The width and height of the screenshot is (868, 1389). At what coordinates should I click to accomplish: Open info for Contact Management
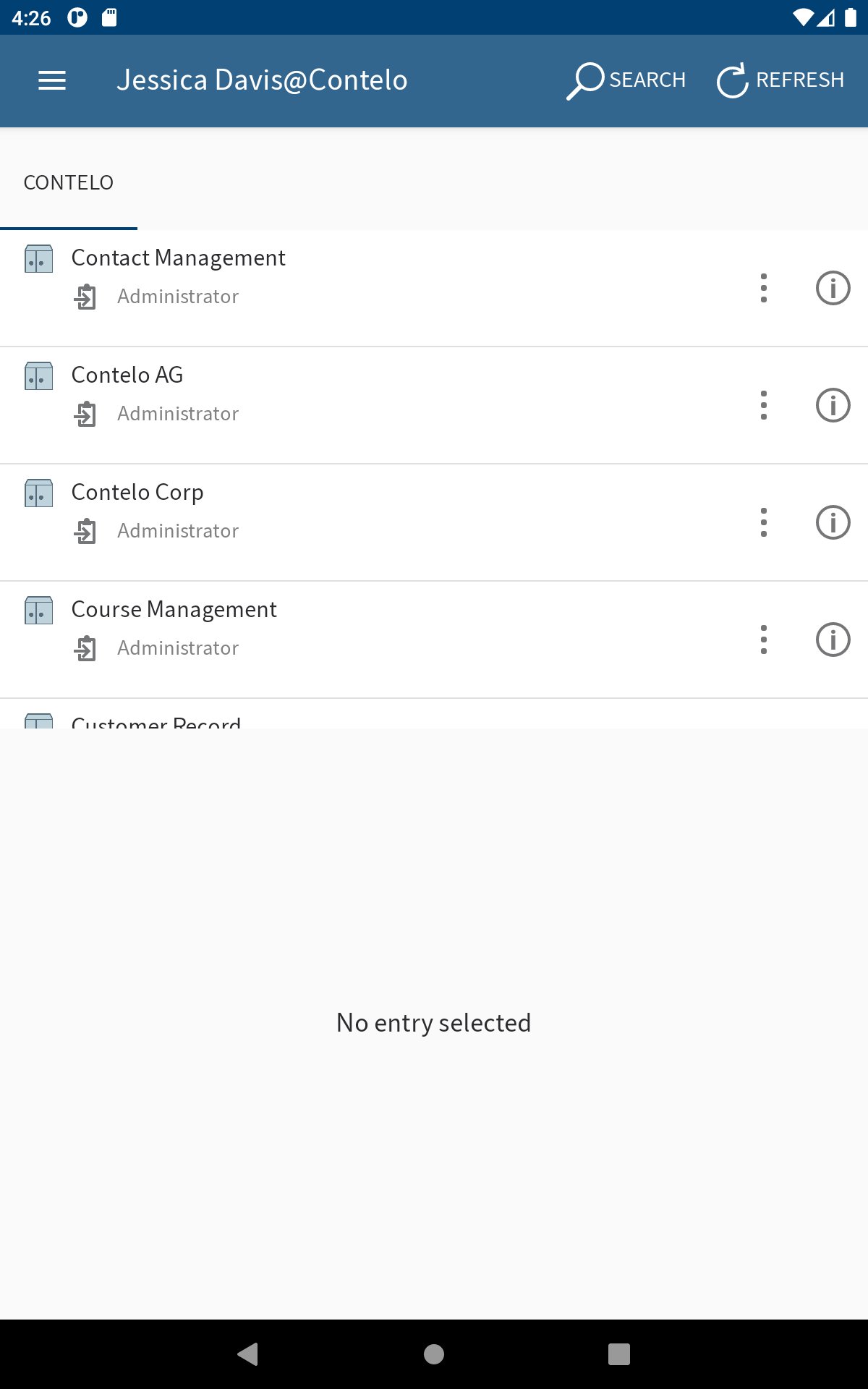[833, 288]
